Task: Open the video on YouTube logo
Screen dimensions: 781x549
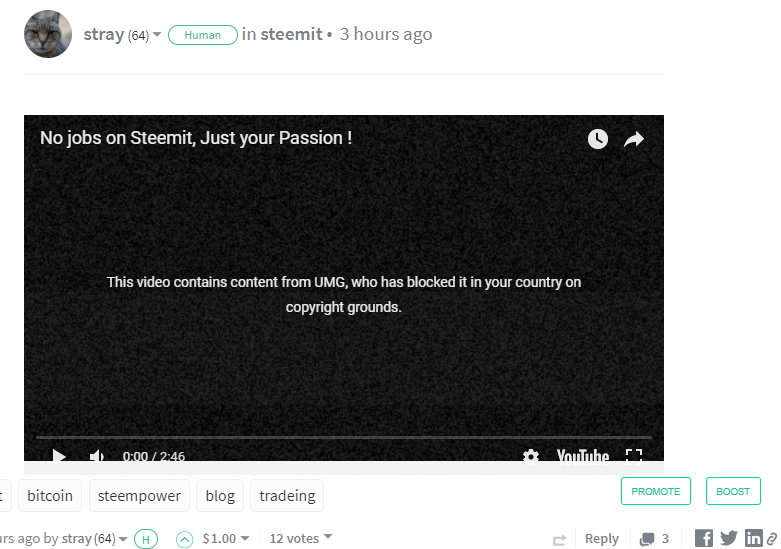Action: coord(583,456)
